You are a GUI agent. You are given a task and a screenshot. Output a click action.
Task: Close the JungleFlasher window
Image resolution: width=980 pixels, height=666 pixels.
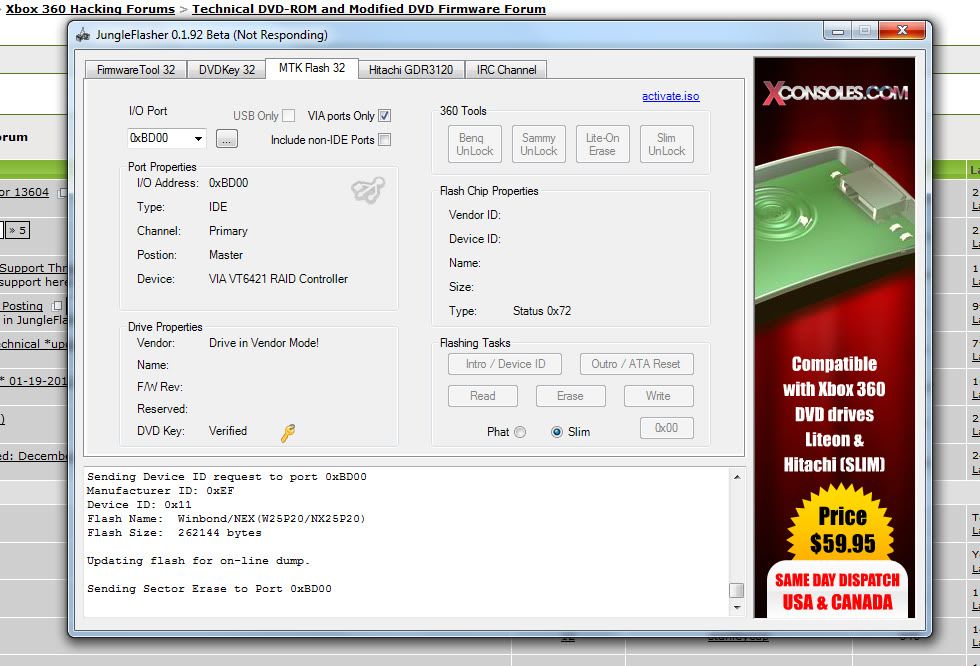click(x=901, y=31)
